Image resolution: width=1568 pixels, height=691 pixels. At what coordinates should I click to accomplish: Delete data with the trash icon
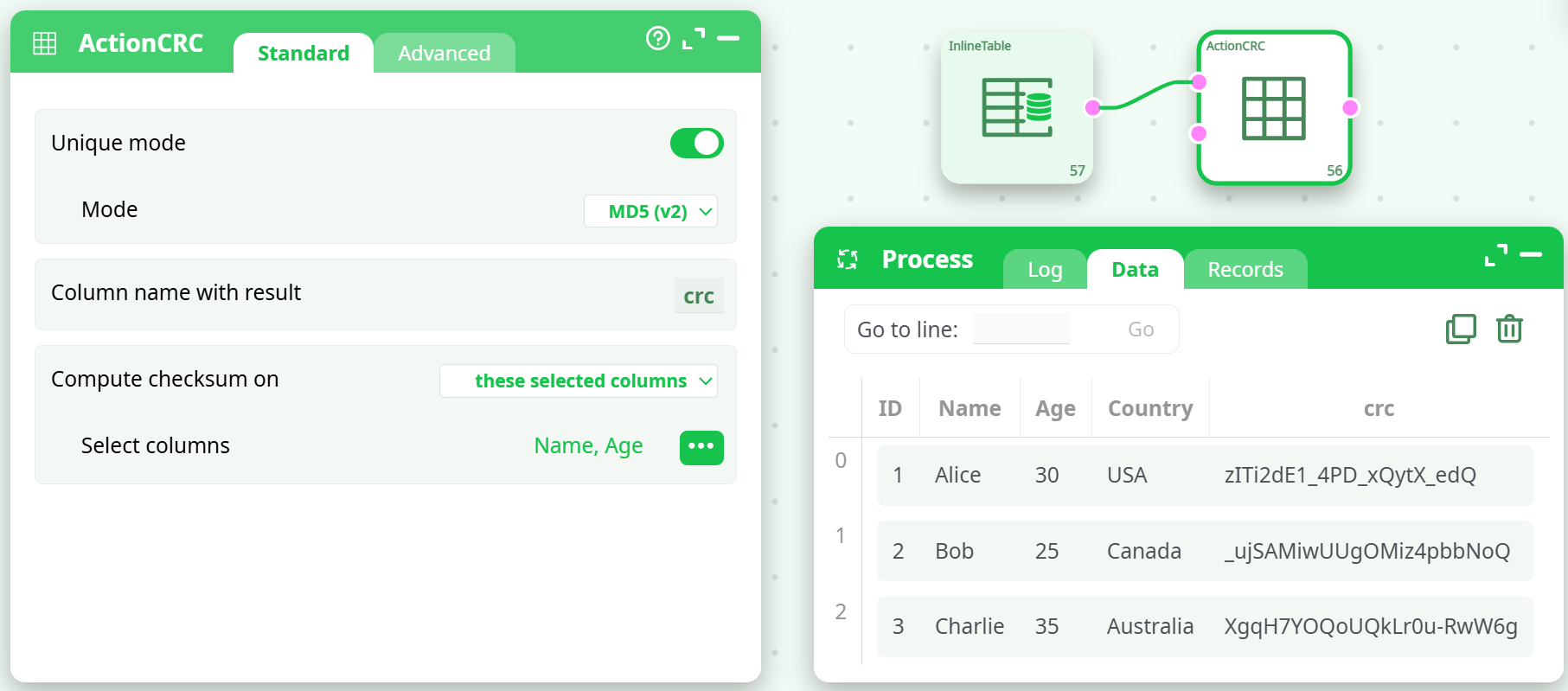pos(1509,330)
